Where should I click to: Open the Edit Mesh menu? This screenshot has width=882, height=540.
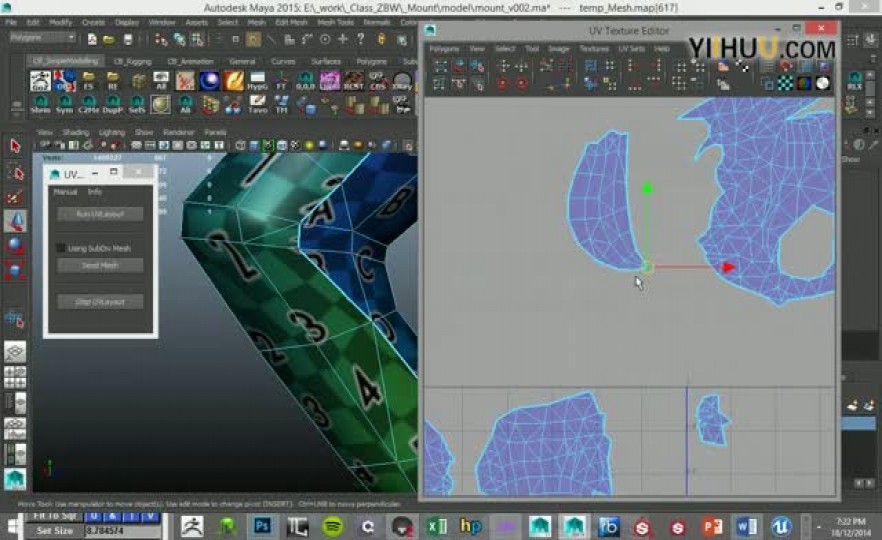291,22
